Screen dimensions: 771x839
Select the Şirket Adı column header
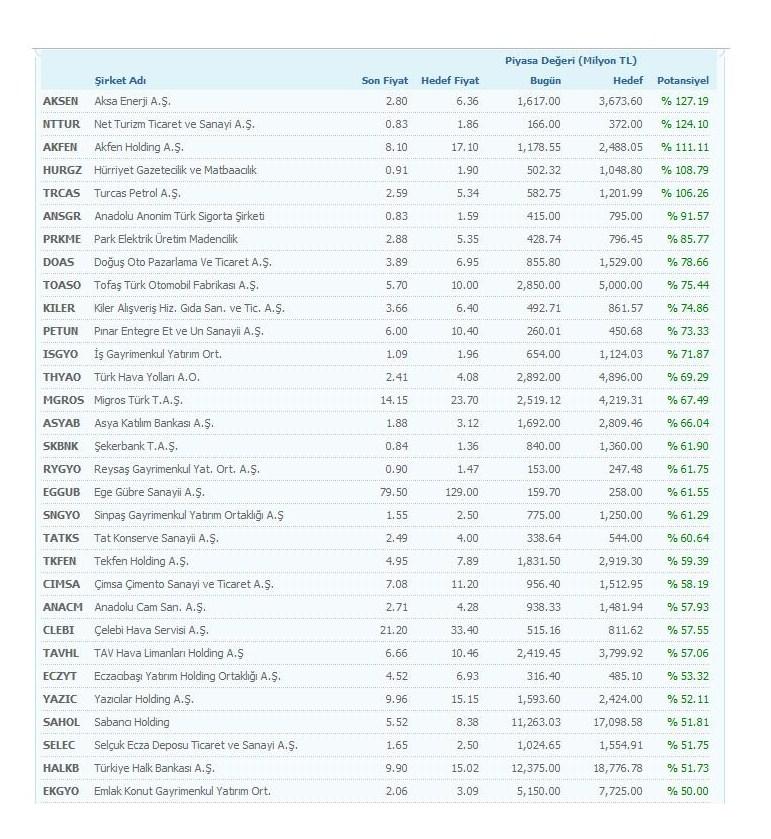coord(120,81)
